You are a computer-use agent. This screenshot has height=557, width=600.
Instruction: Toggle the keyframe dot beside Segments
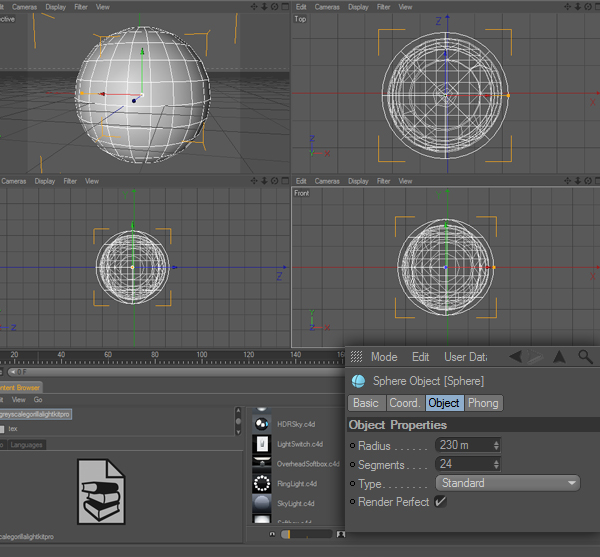pos(352,464)
